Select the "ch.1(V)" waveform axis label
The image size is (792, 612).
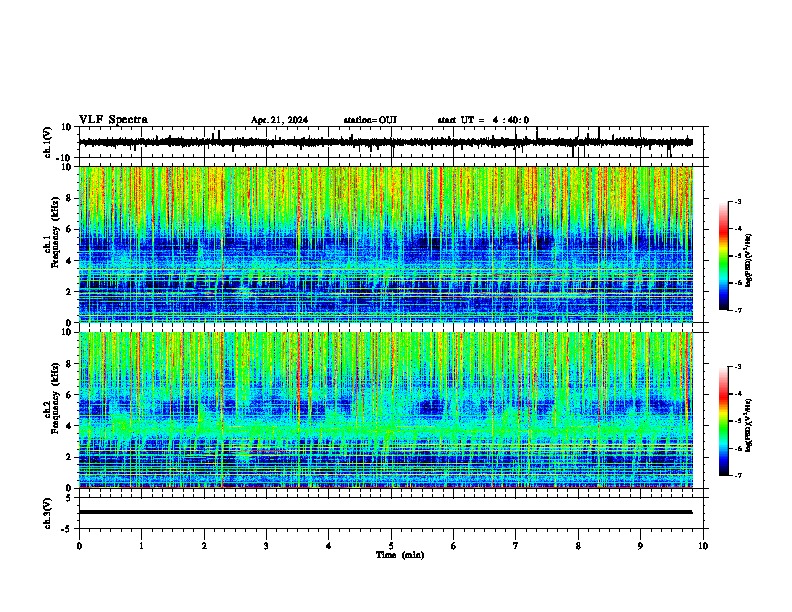48,142
